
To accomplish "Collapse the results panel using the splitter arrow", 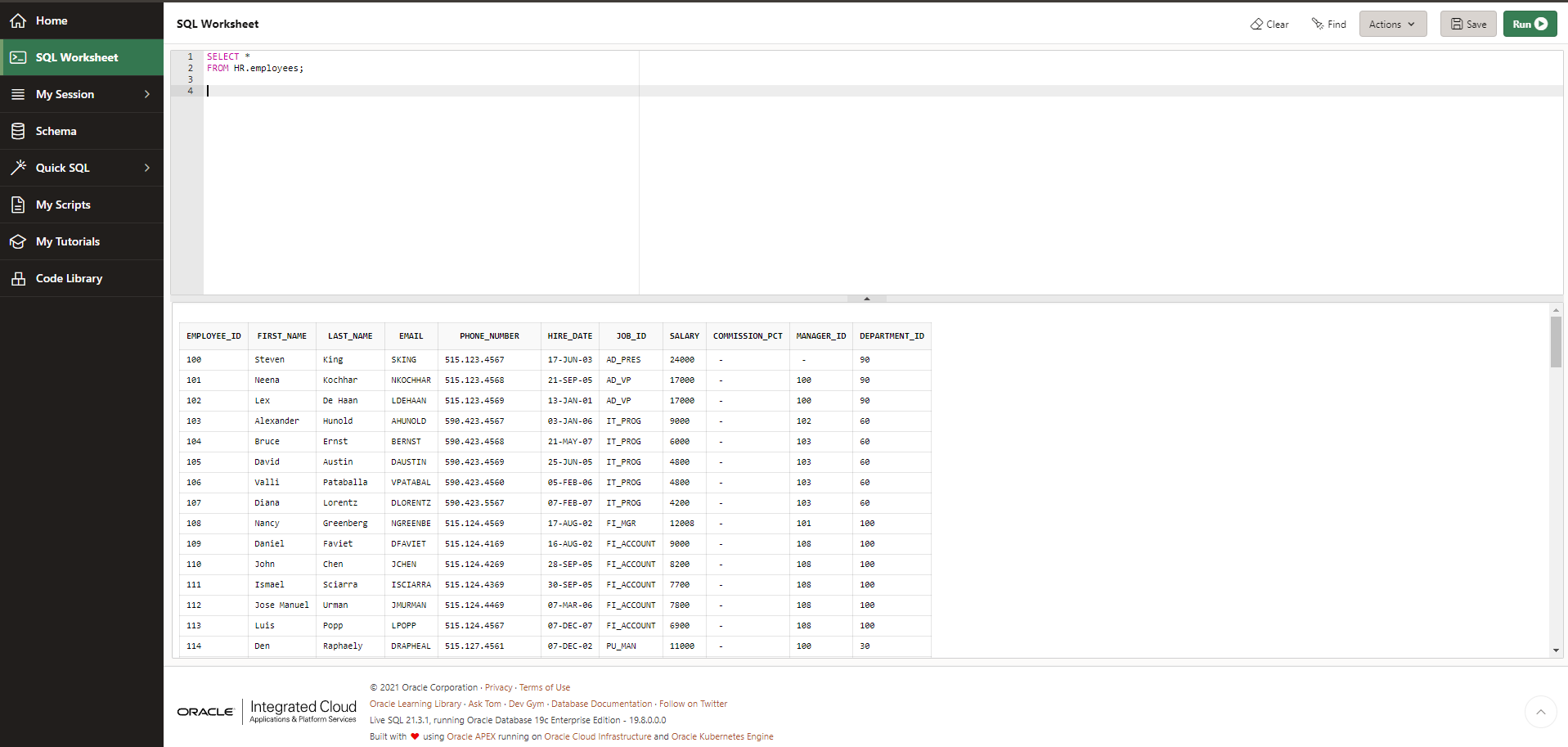I will point(867,298).
